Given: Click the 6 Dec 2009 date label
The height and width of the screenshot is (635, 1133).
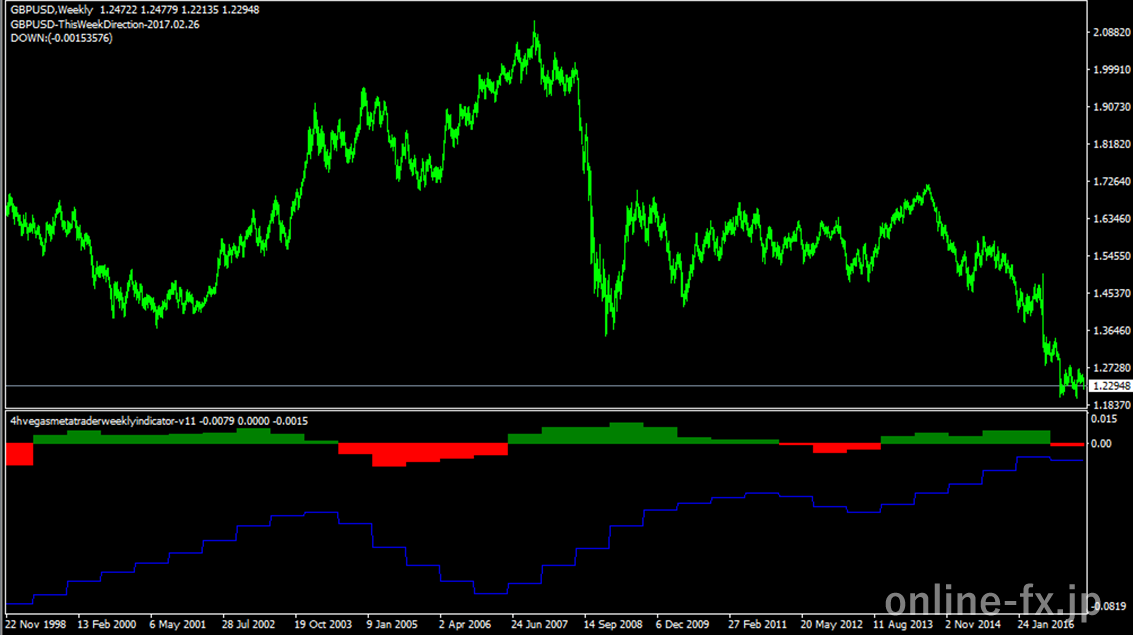Looking at the screenshot, I should pyautogui.click(x=683, y=624).
